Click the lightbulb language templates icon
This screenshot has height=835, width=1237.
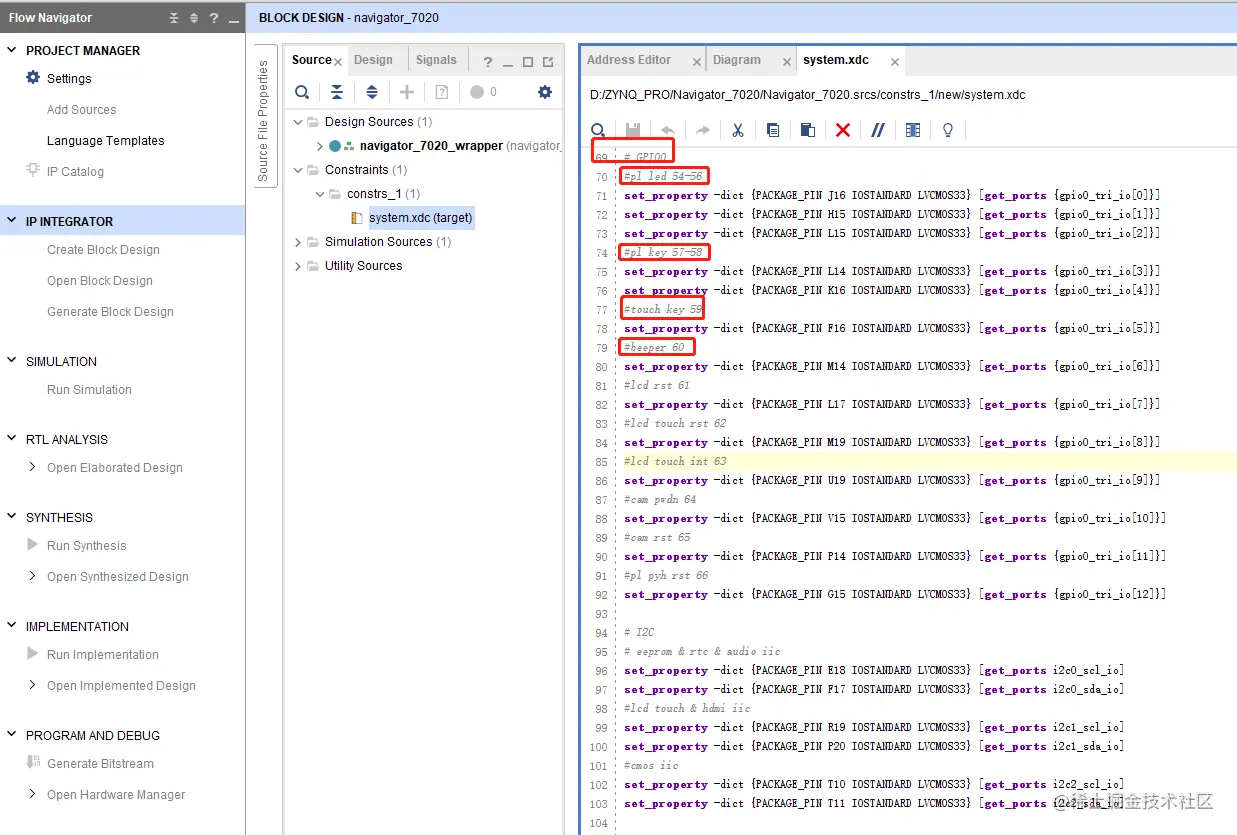[x=947, y=130]
